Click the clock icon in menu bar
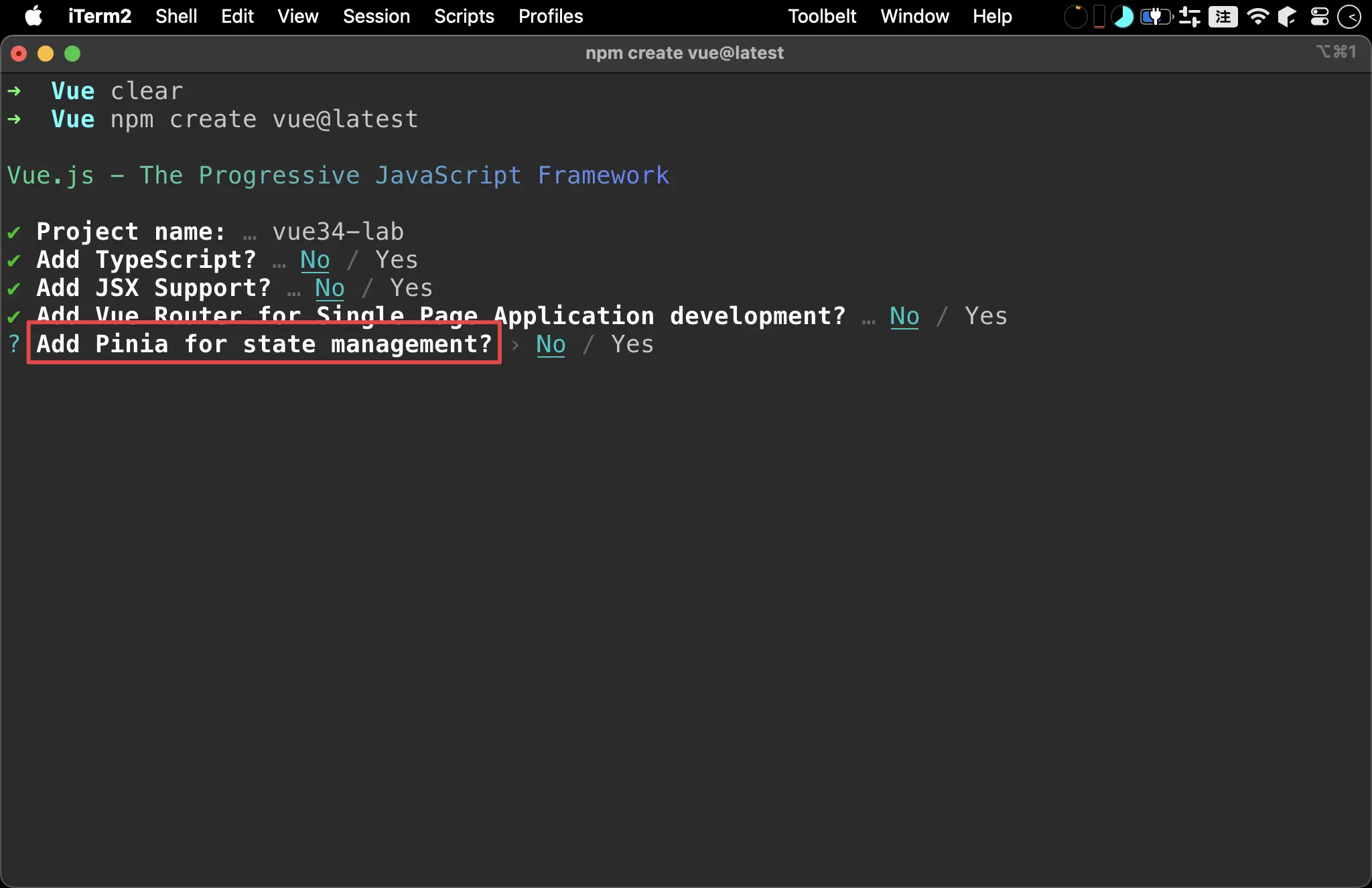 (x=1349, y=17)
